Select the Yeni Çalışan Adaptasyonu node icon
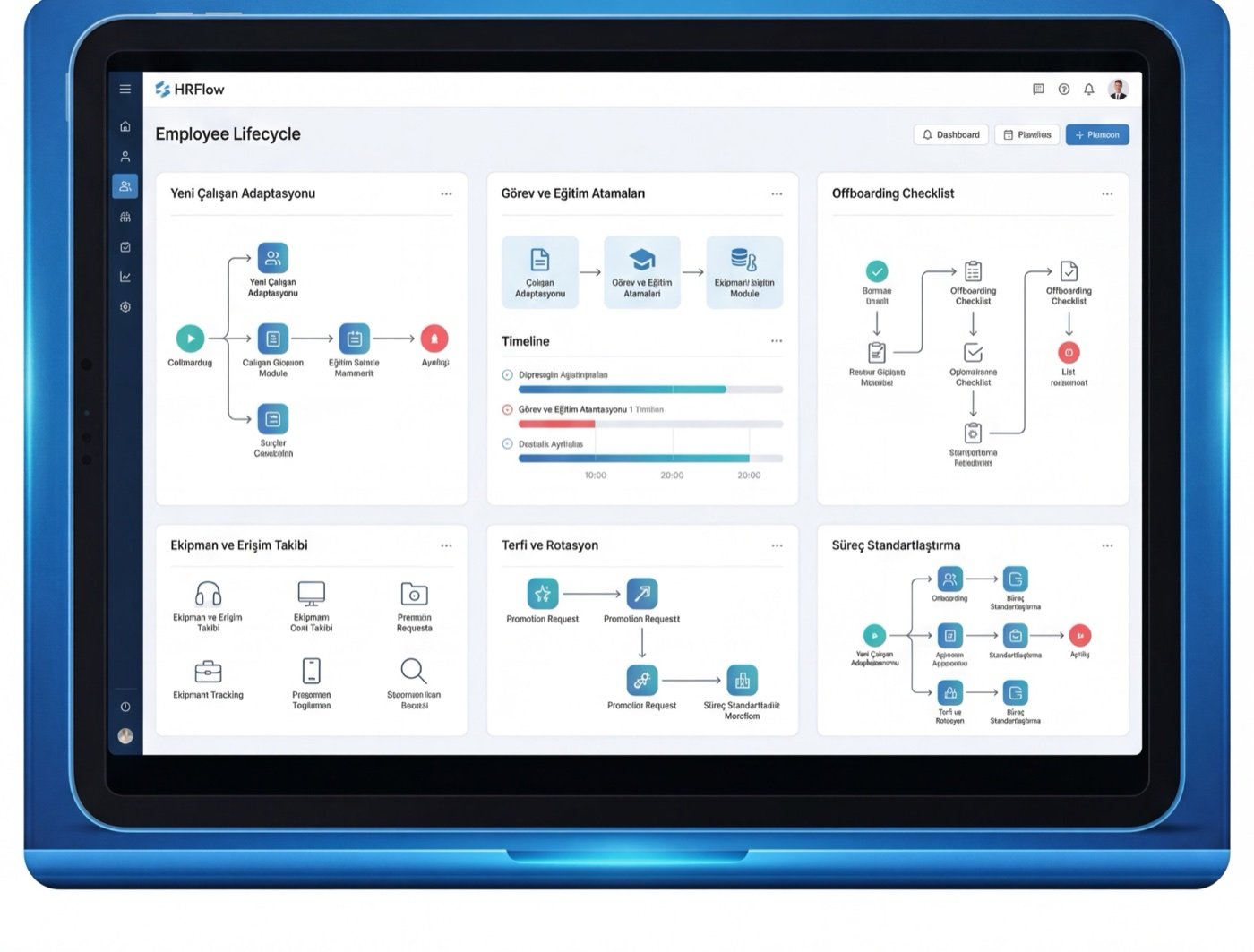This screenshot has height=952, width=1254. coord(273,258)
